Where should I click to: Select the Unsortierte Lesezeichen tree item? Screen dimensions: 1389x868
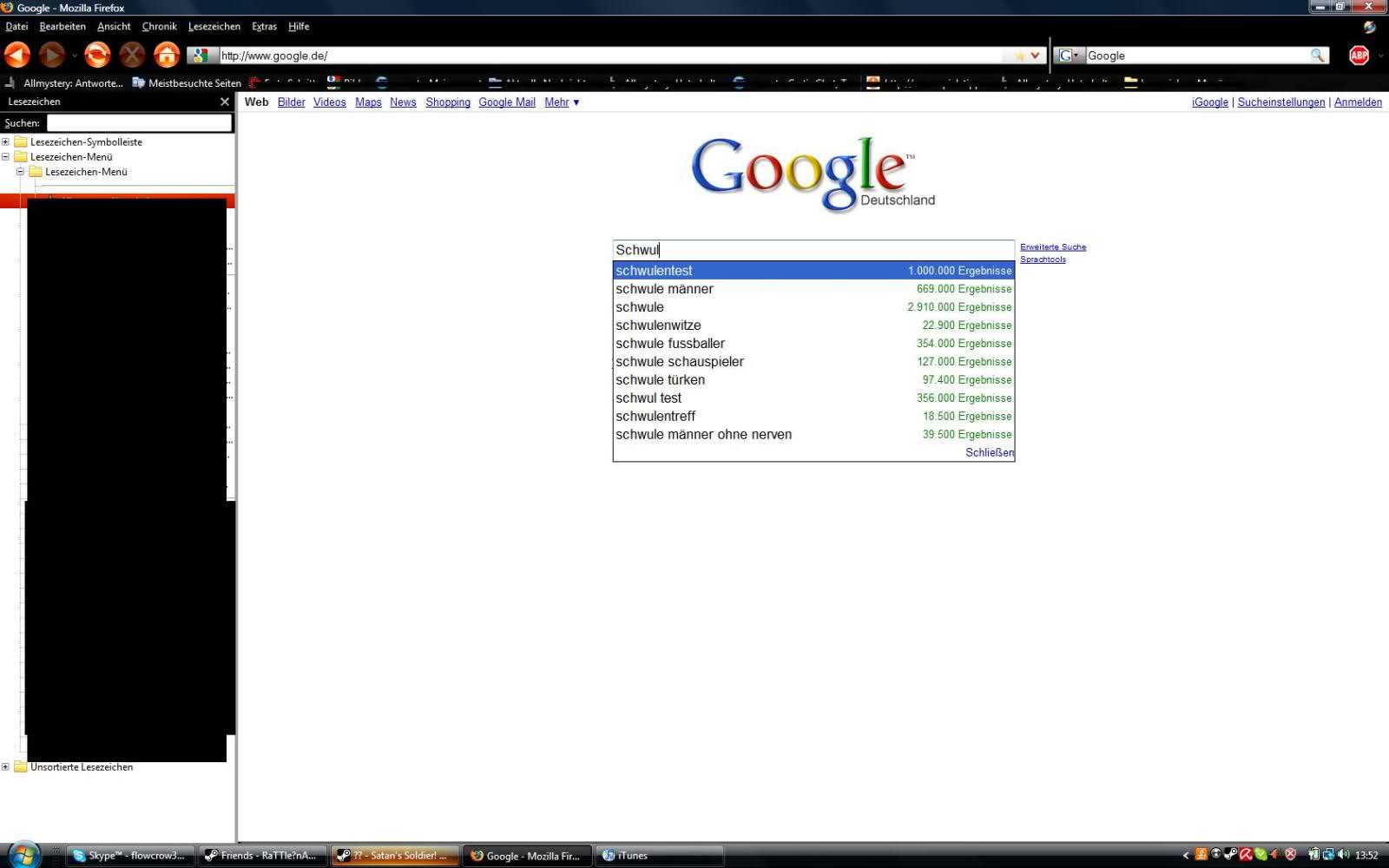pyautogui.click(x=82, y=766)
